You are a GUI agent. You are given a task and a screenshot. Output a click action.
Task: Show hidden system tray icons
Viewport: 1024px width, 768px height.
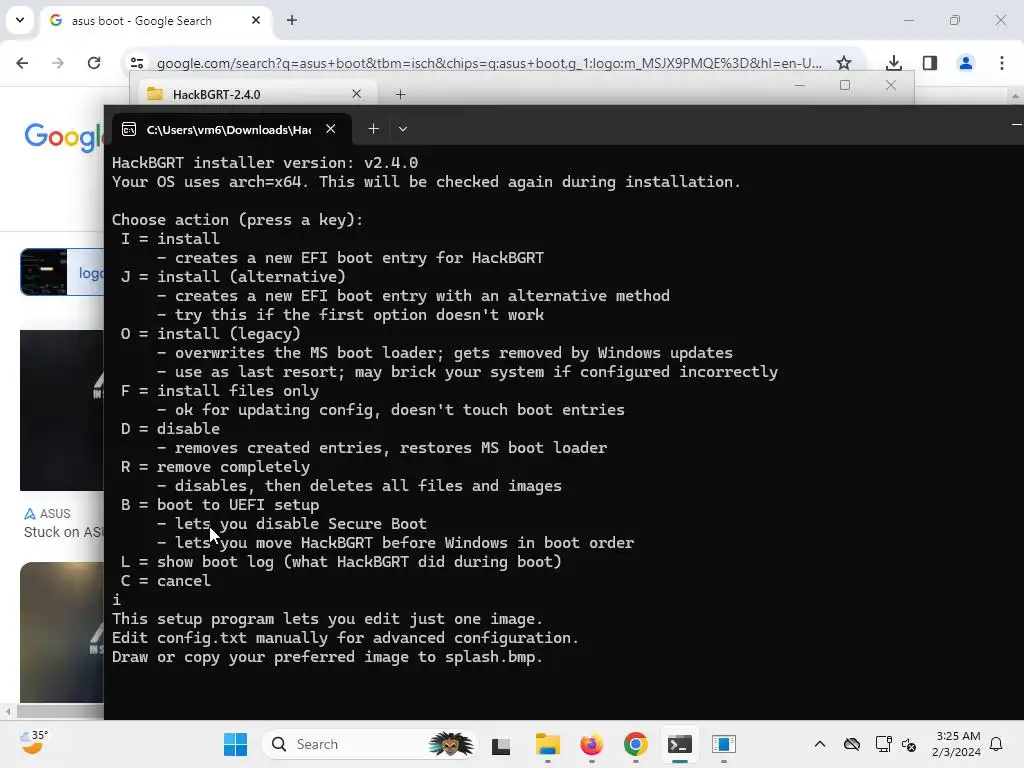coord(820,744)
